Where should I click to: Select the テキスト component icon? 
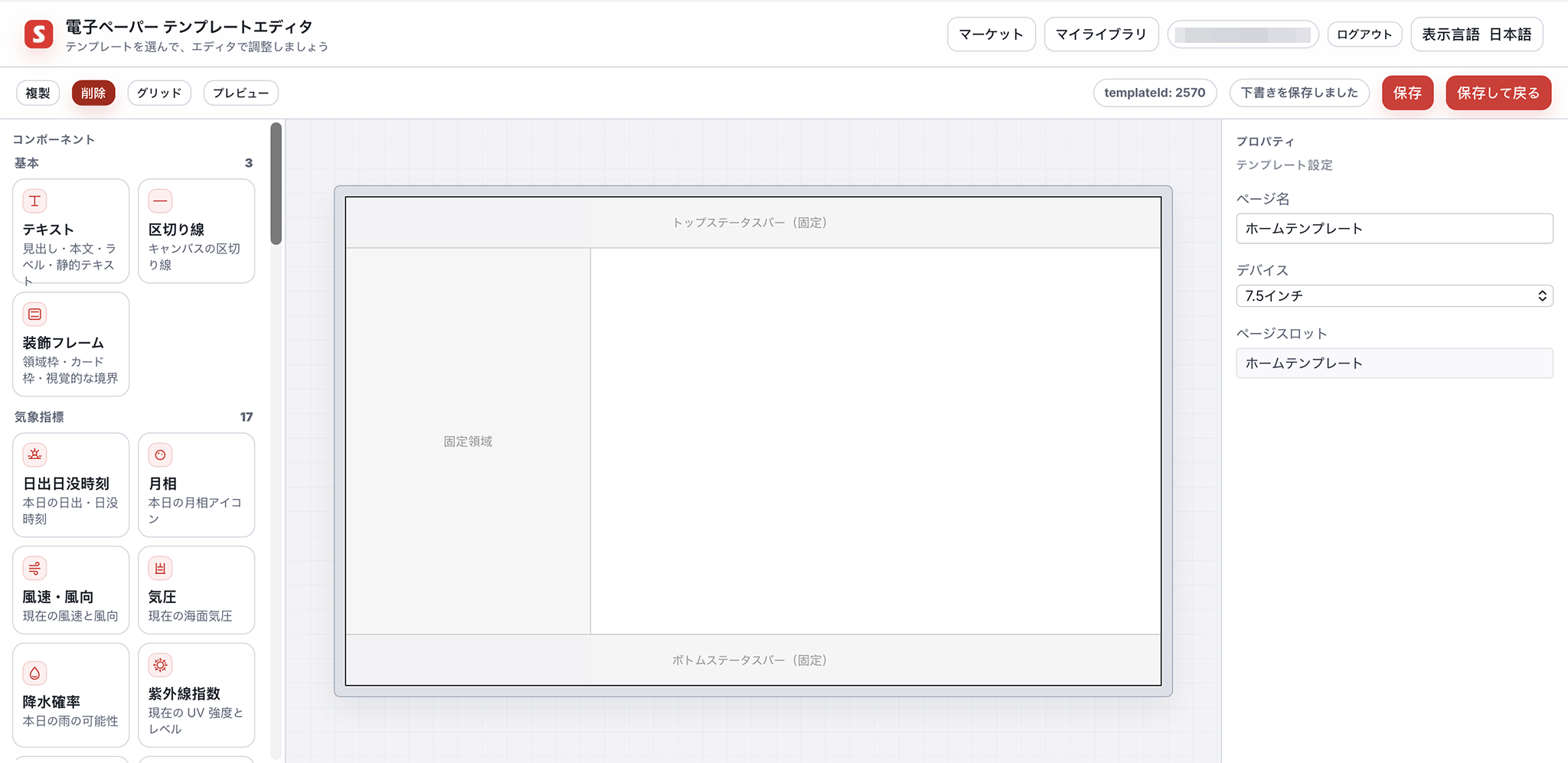pos(34,201)
